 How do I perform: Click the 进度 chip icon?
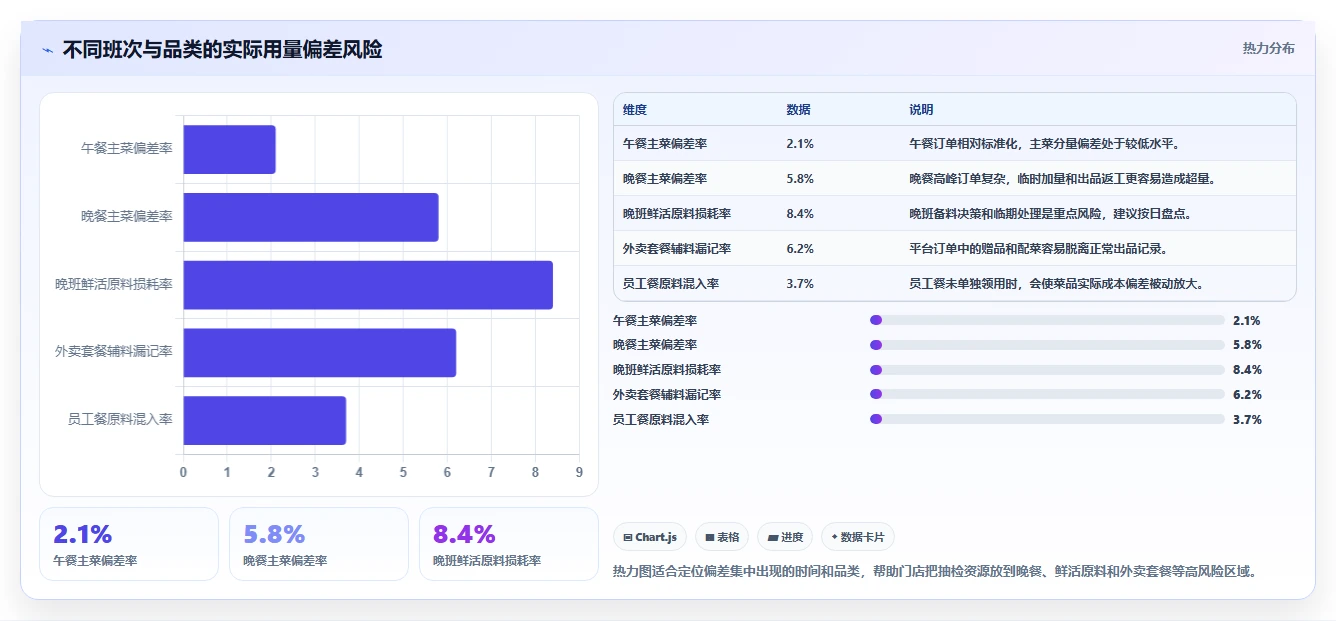773,537
